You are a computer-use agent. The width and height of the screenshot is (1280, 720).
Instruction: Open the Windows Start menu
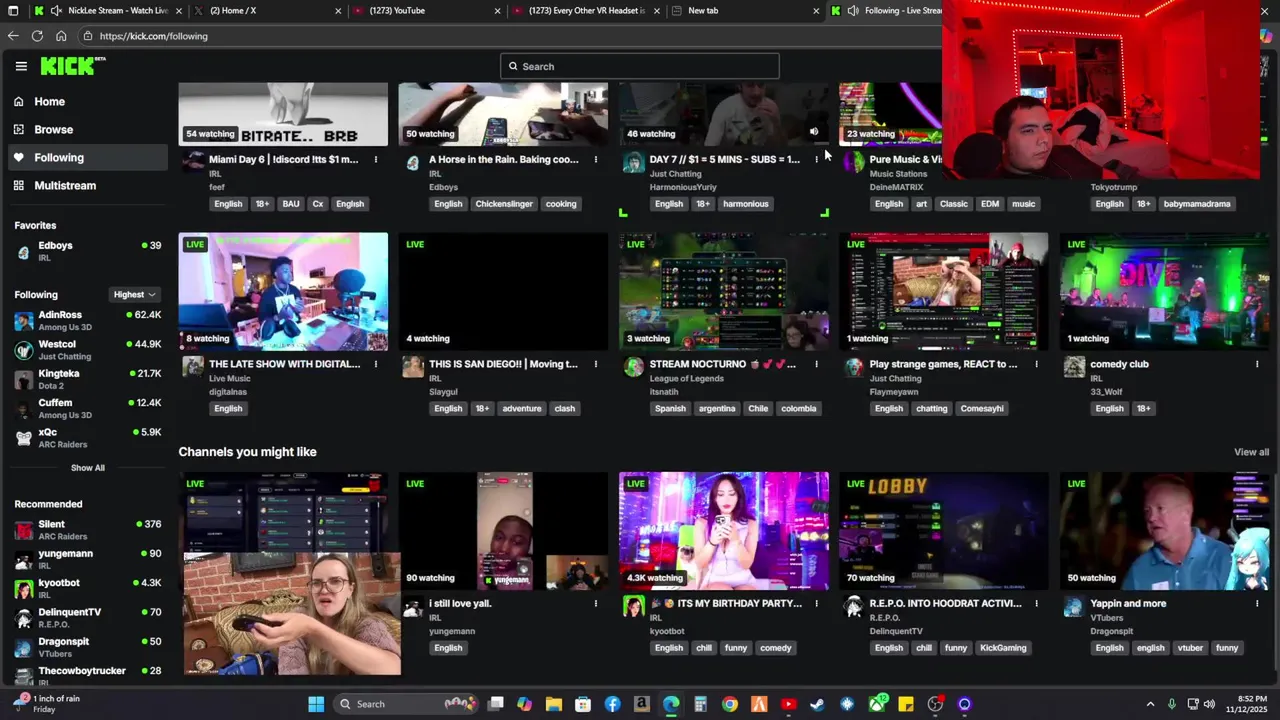point(316,704)
